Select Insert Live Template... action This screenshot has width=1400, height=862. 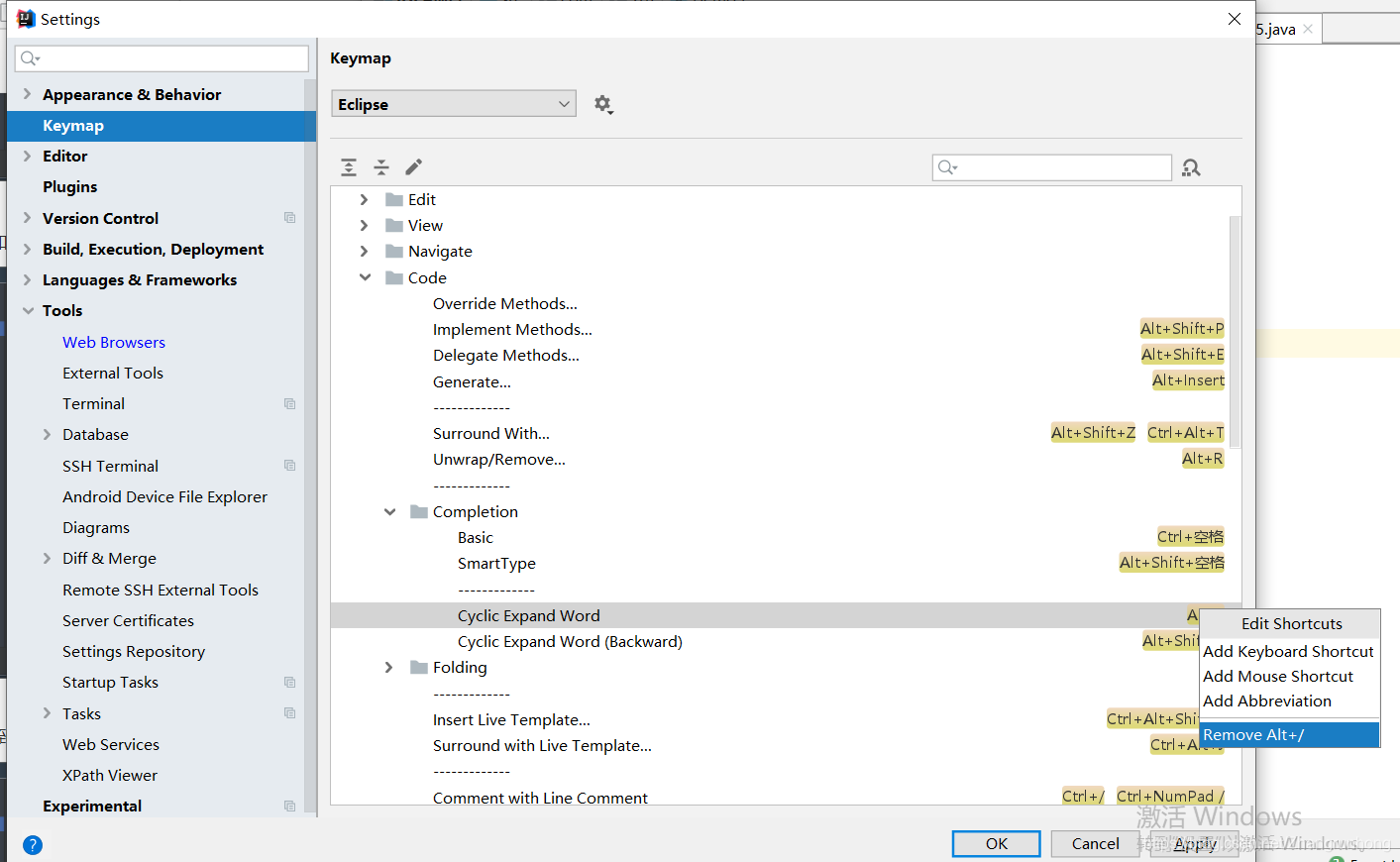(x=511, y=719)
